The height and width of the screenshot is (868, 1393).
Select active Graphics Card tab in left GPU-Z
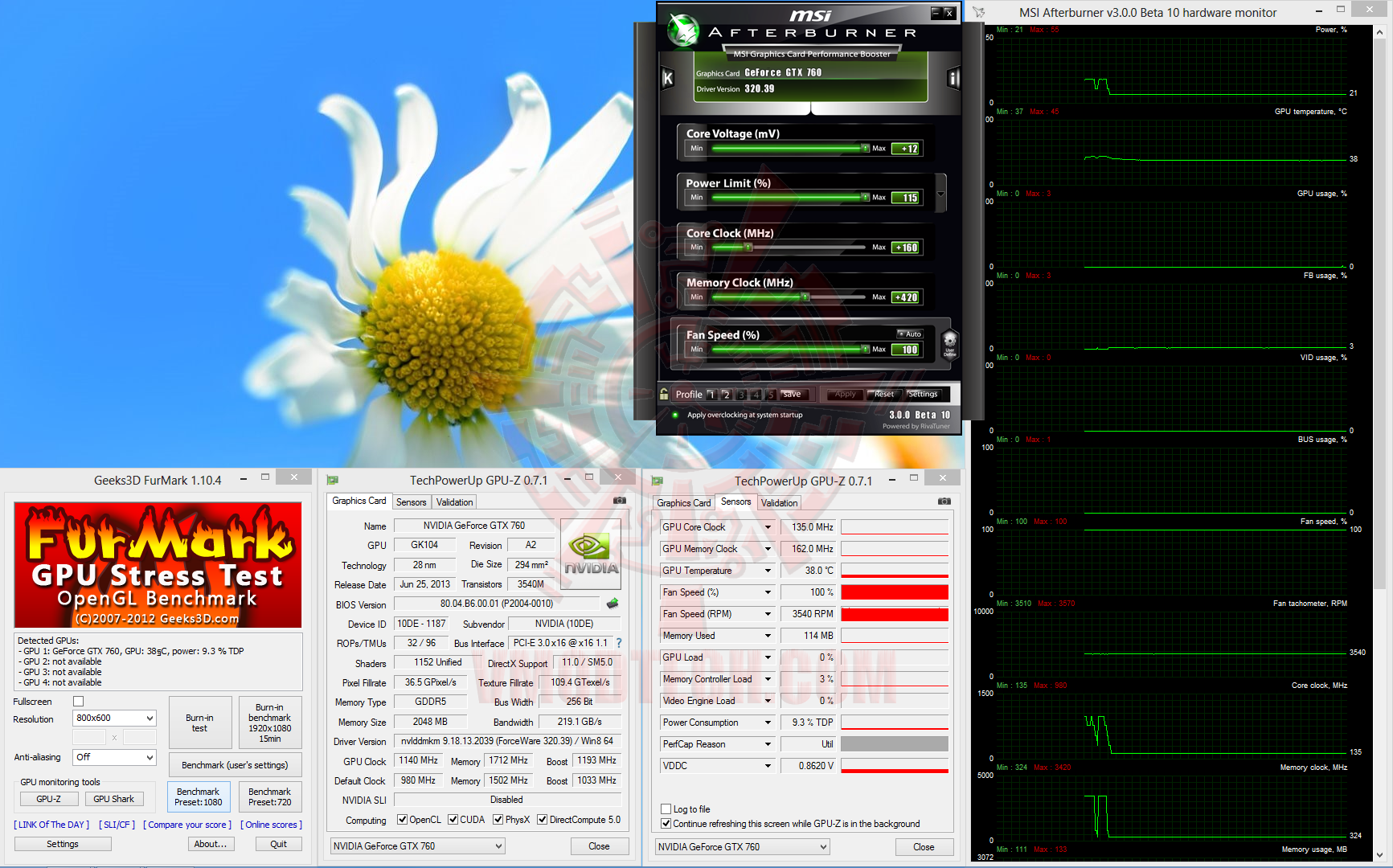[359, 501]
